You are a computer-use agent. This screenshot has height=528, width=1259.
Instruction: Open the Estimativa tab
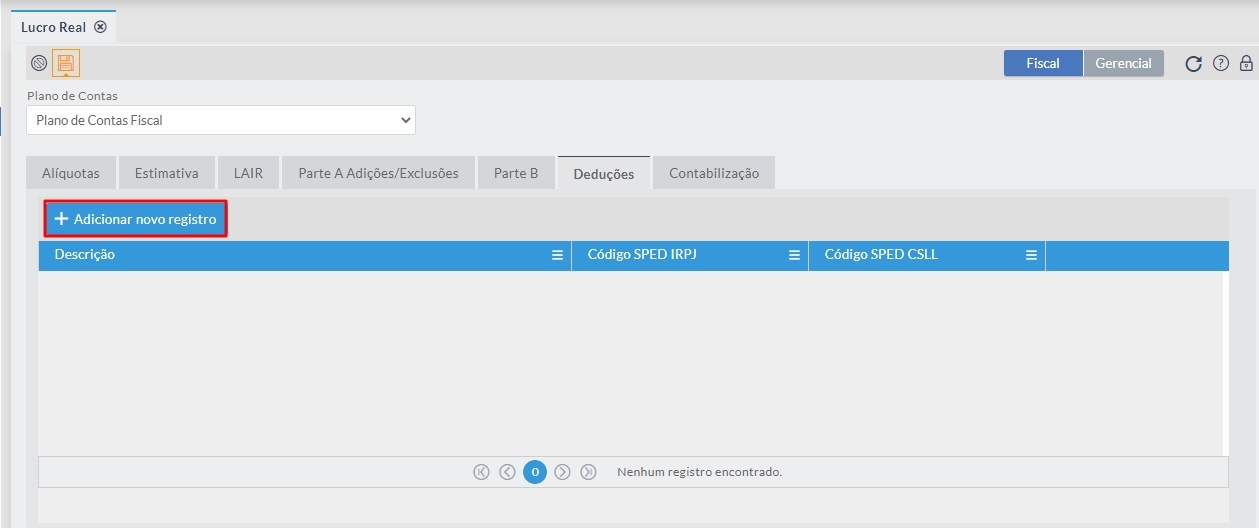[x=167, y=173]
